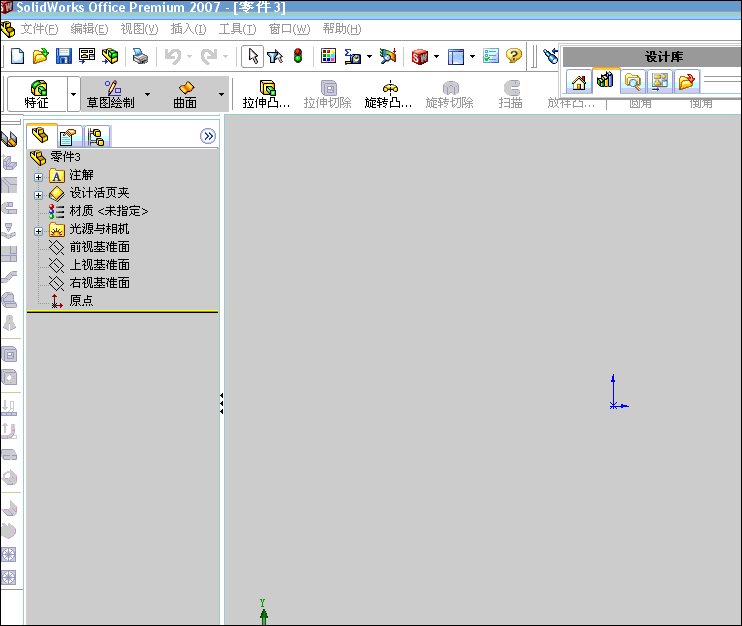Select the 原点 origin item
742x626 pixels.
coord(71,300)
